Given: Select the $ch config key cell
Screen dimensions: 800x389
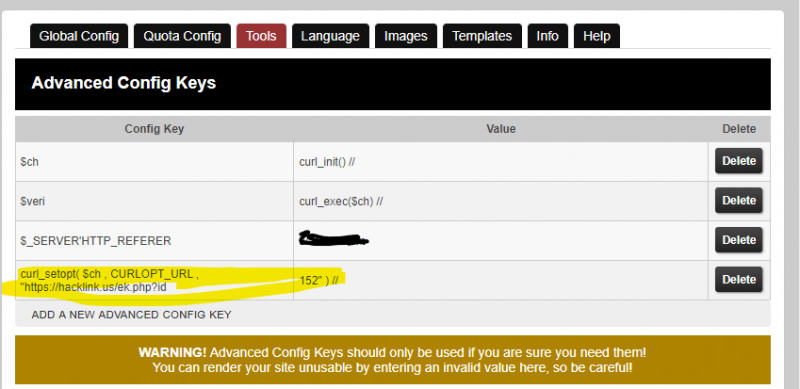Looking at the screenshot, I should click(x=154, y=162).
